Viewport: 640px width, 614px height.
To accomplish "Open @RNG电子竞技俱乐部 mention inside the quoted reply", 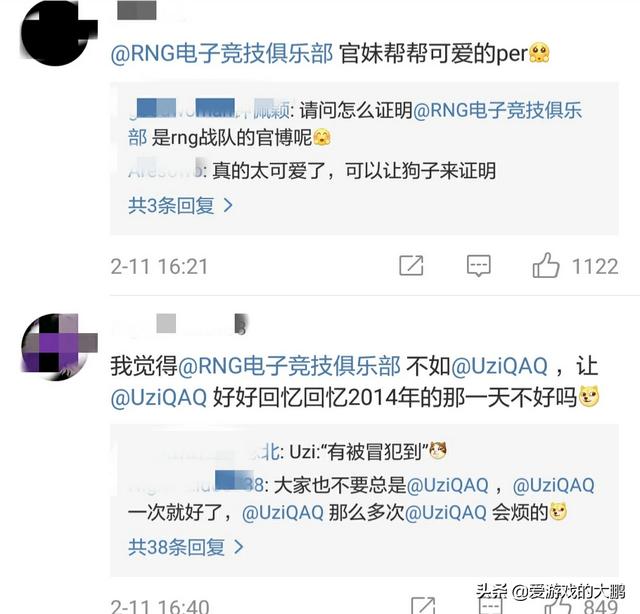I will click(355, 124).
